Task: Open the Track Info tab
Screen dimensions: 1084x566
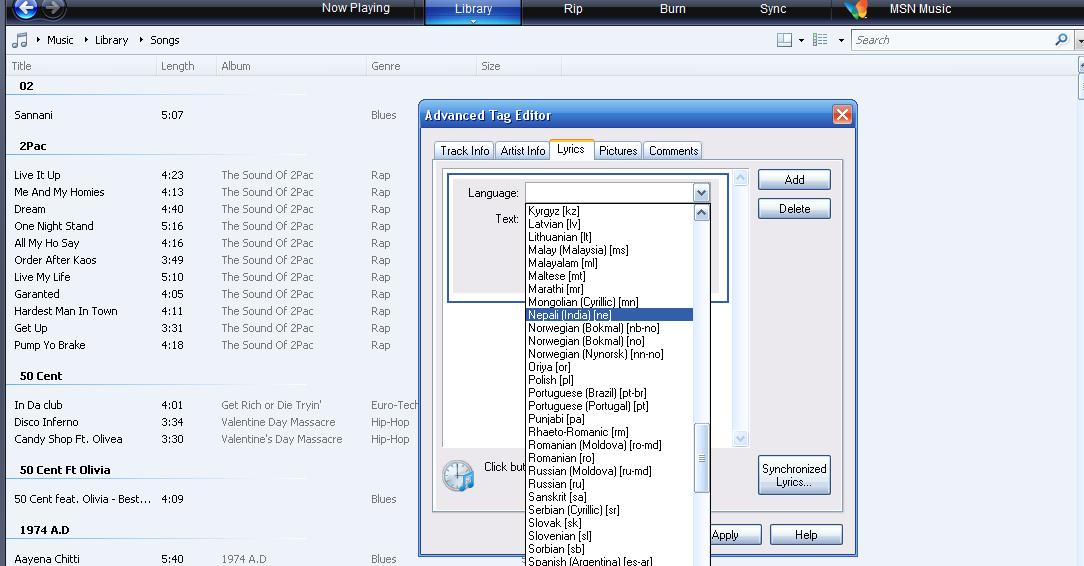Action: (465, 151)
